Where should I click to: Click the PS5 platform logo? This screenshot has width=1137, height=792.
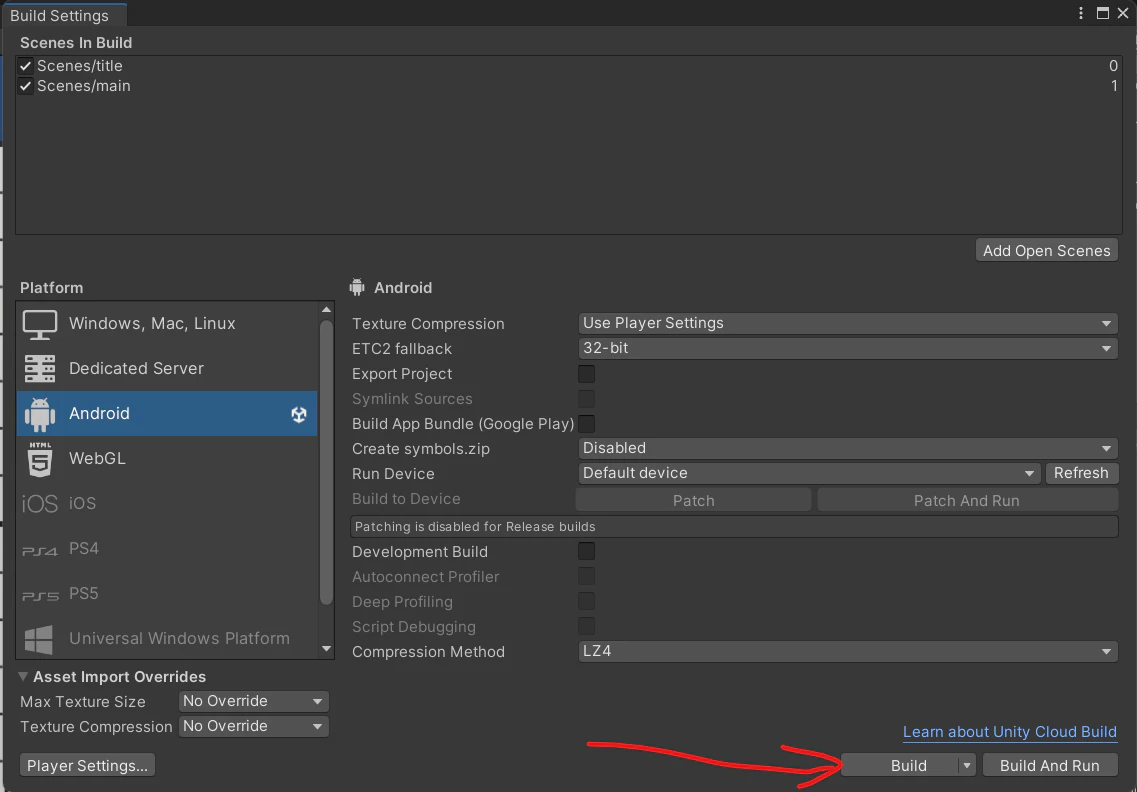[40, 596]
